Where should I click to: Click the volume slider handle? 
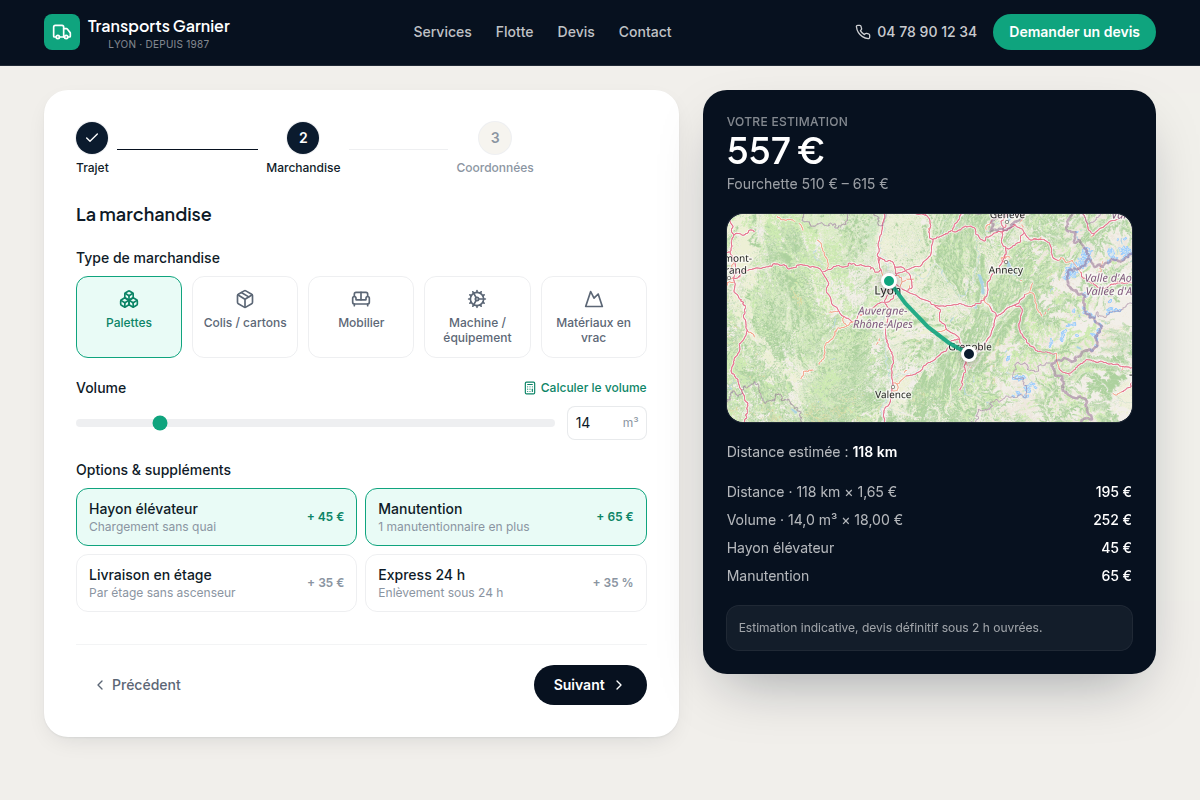pyautogui.click(x=160, y=423)
